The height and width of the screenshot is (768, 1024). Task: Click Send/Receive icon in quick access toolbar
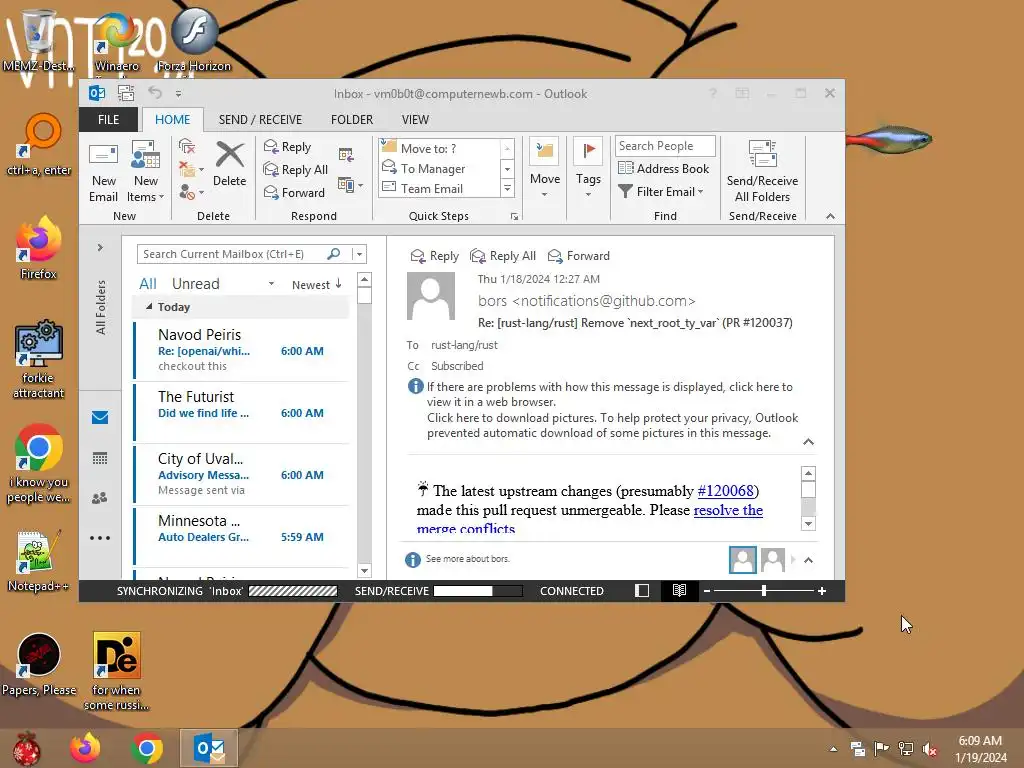tap(126, 93)
